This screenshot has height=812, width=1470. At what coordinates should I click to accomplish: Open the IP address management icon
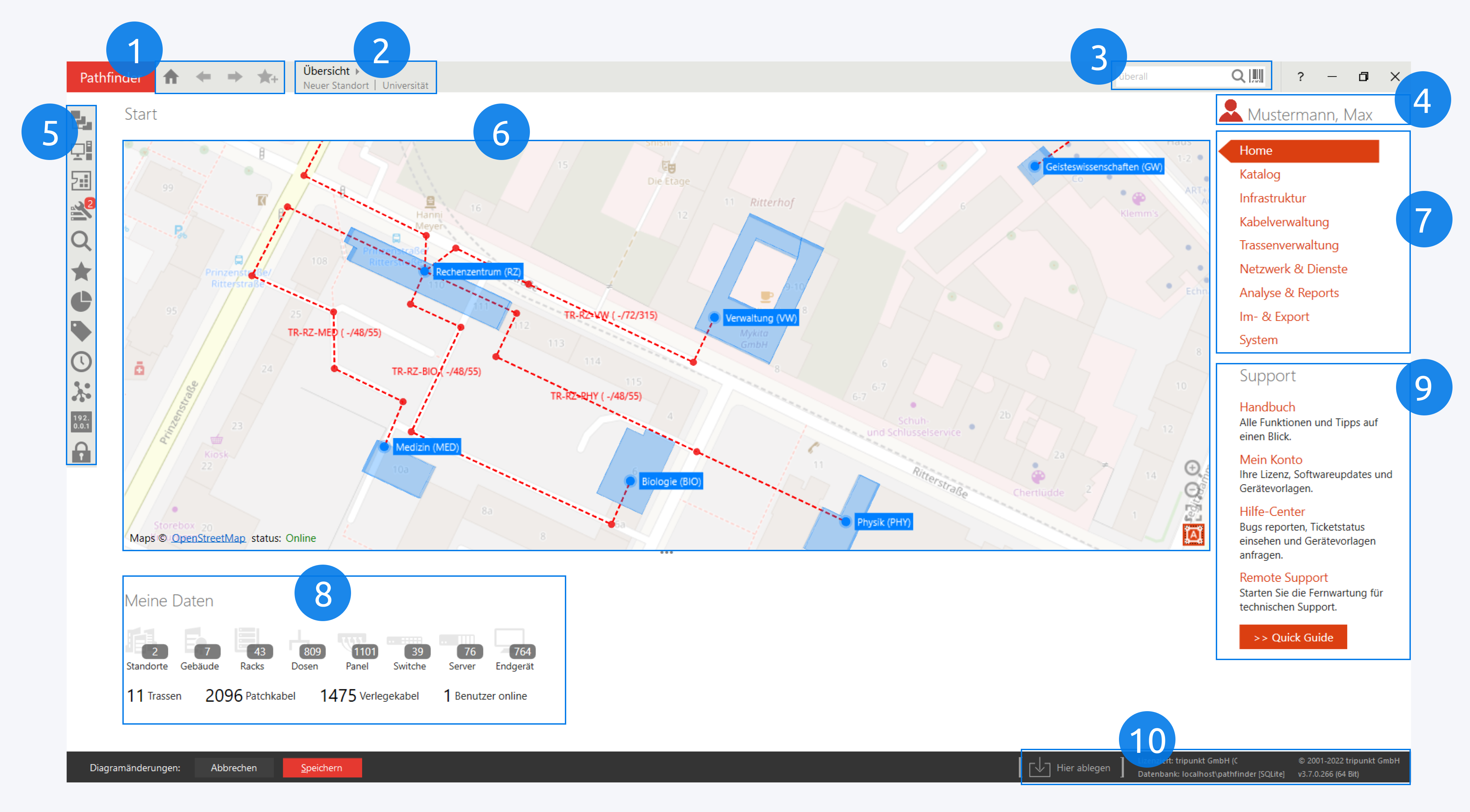click(82, 422)
